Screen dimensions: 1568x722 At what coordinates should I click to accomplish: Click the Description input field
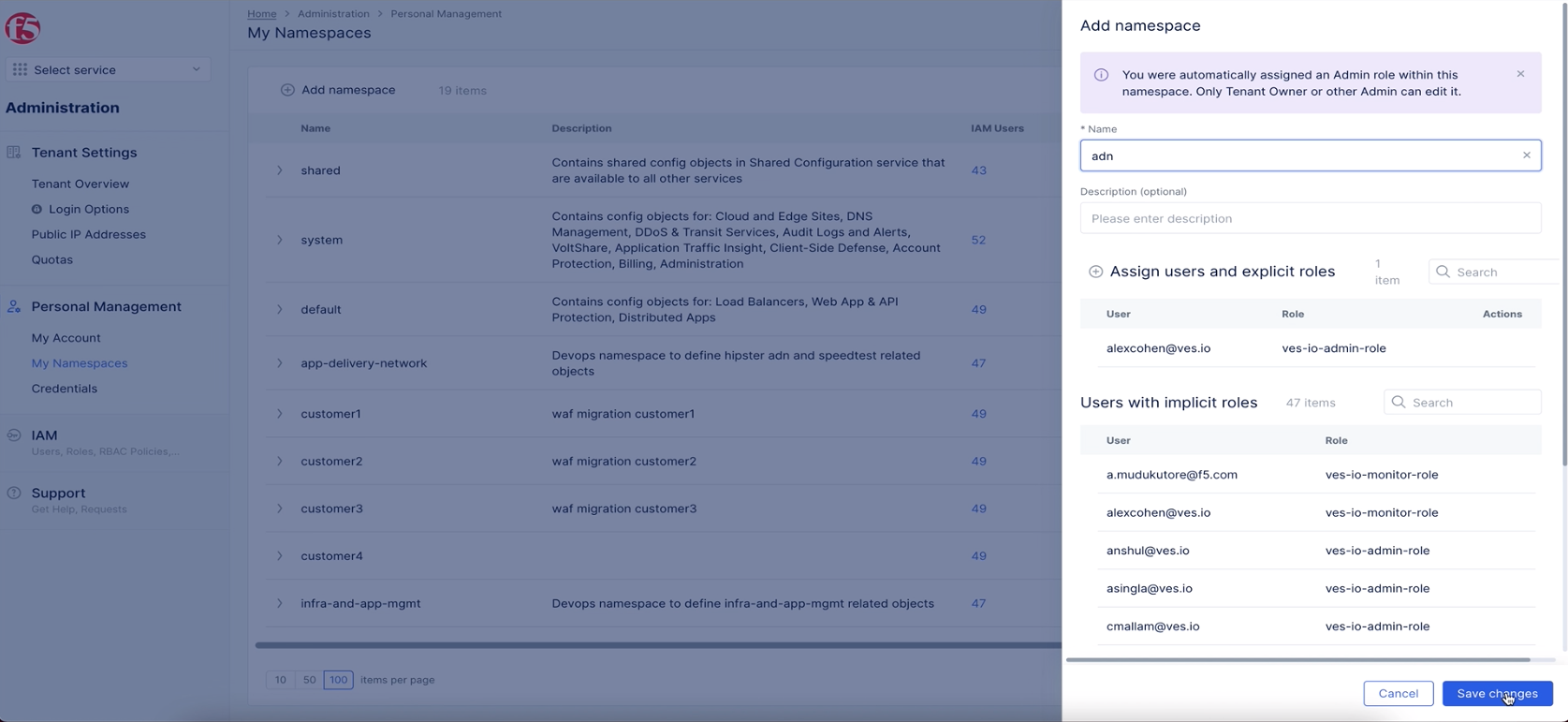click(x=1310, y=218)
